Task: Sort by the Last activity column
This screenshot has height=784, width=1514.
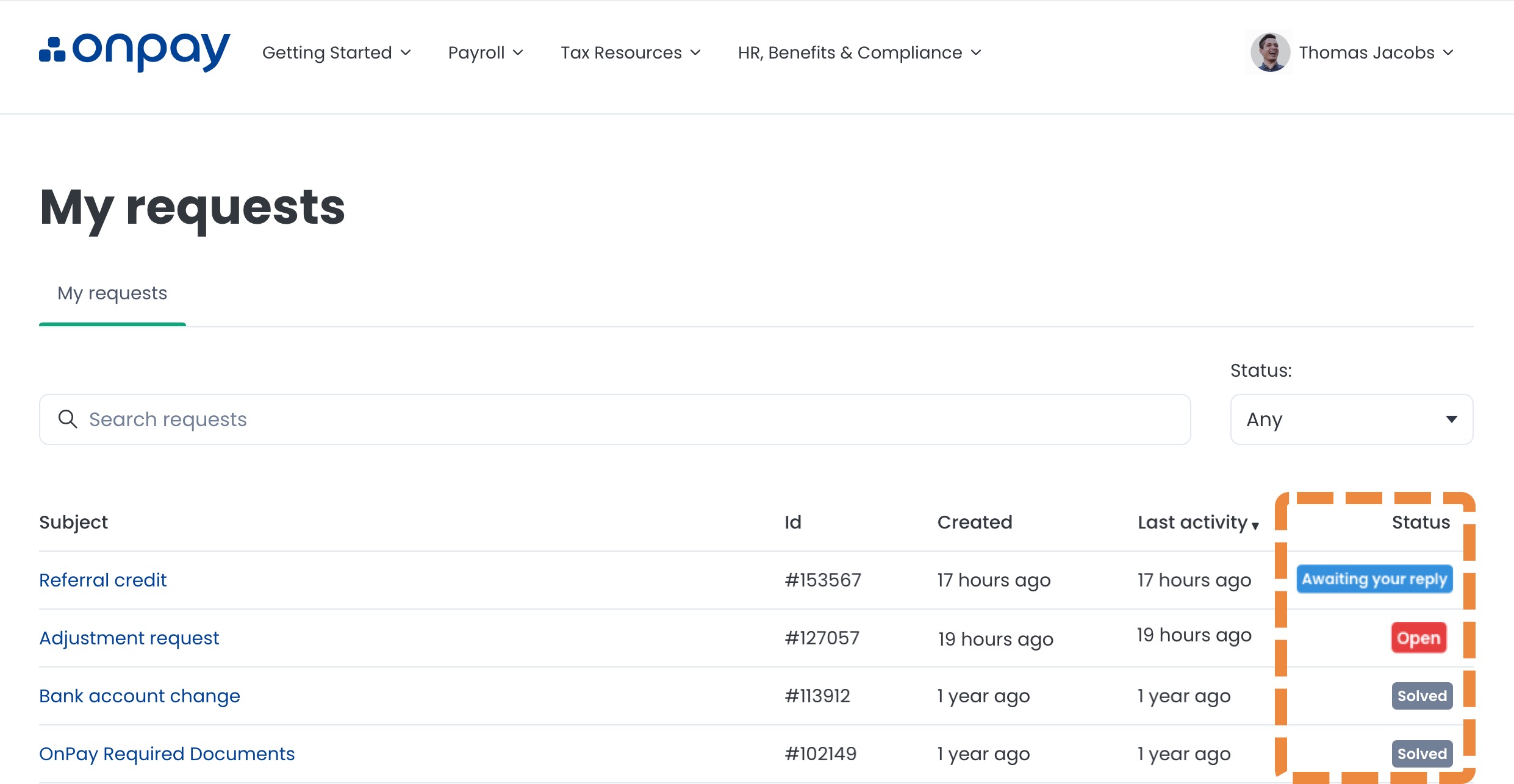Action: 1198,522
